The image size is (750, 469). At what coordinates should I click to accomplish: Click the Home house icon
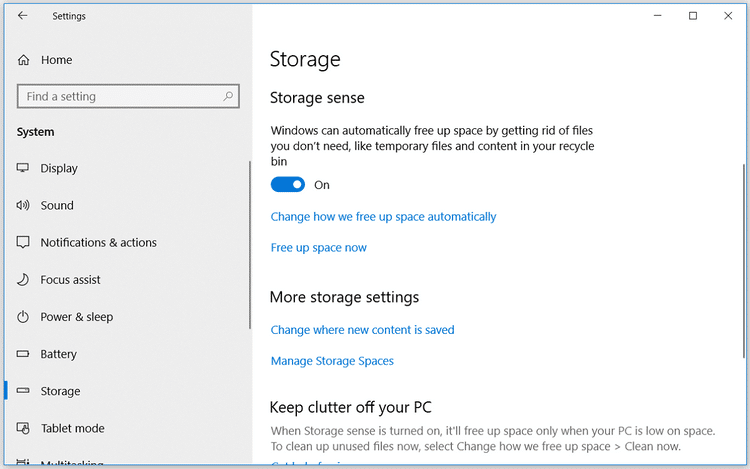click(23, 60)
